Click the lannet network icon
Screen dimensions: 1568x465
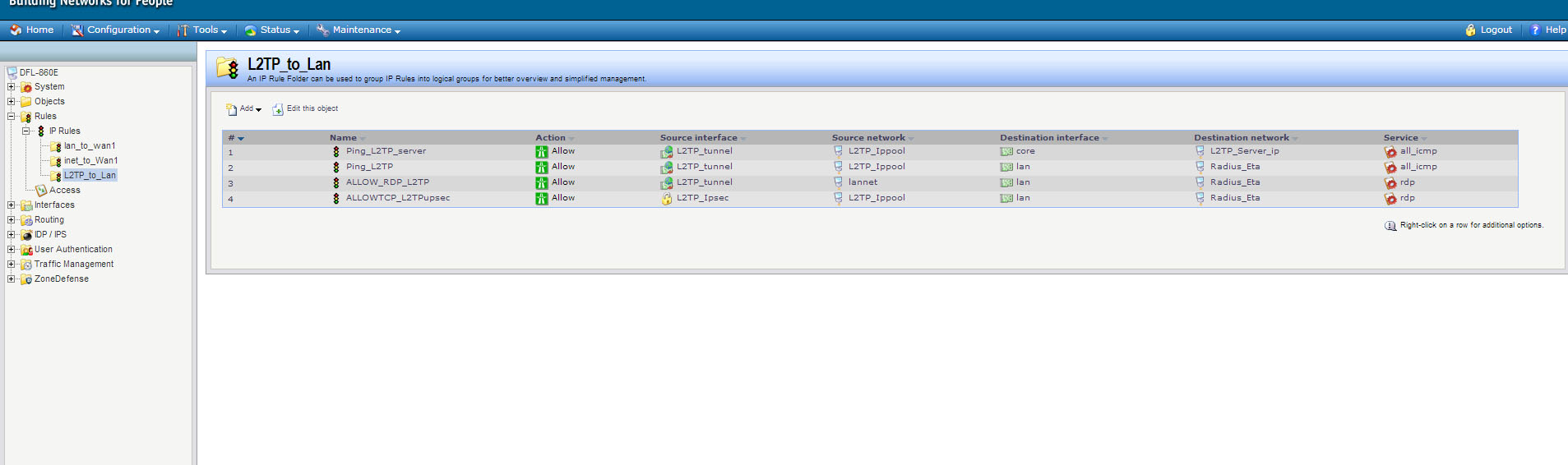click(838, 182)
